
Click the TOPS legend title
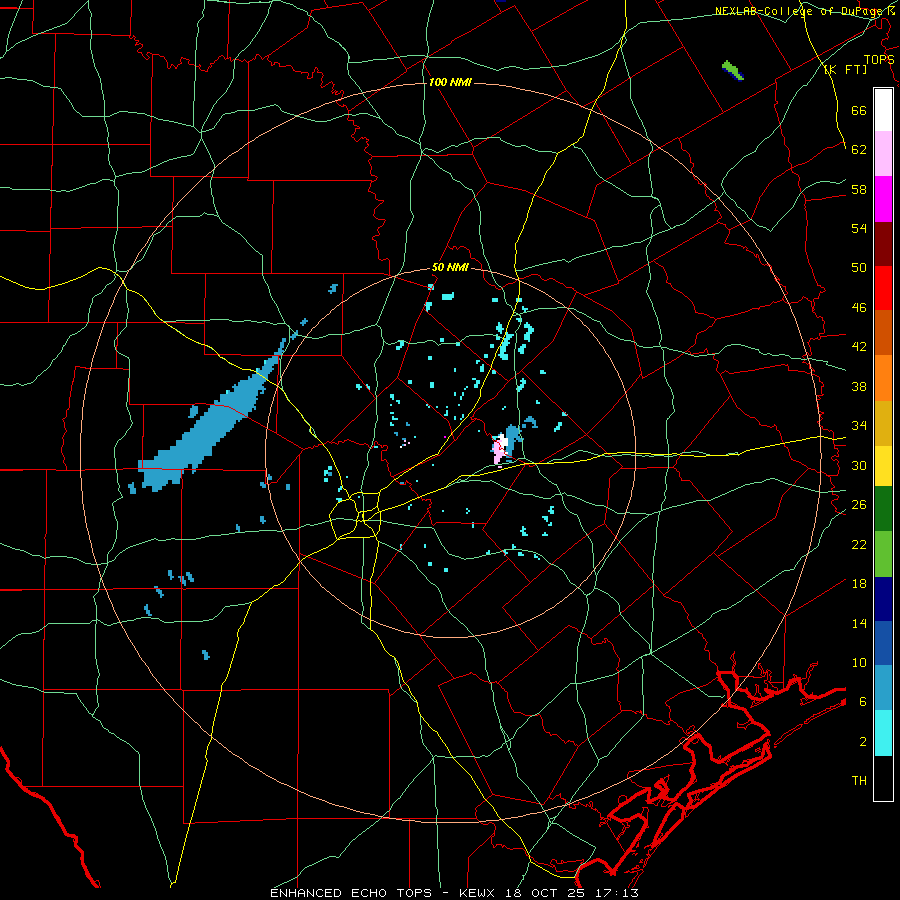(879, 59)
